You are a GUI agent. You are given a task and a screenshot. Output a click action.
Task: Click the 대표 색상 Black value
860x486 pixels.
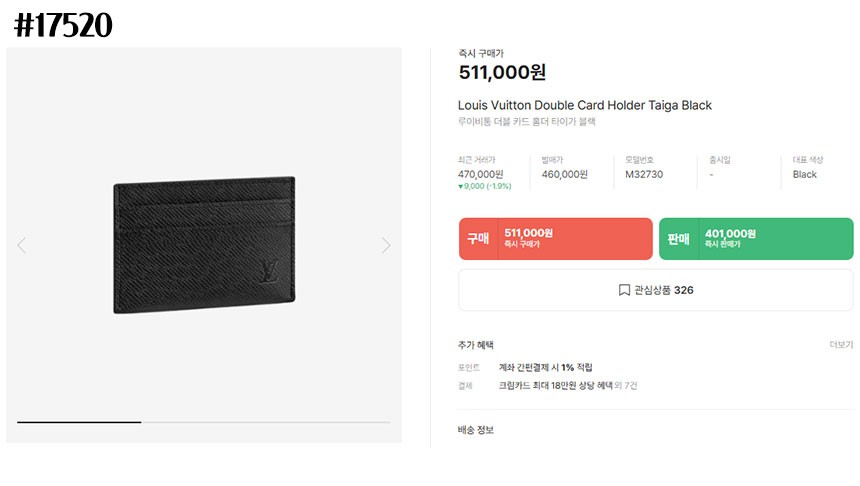(805, 174)
